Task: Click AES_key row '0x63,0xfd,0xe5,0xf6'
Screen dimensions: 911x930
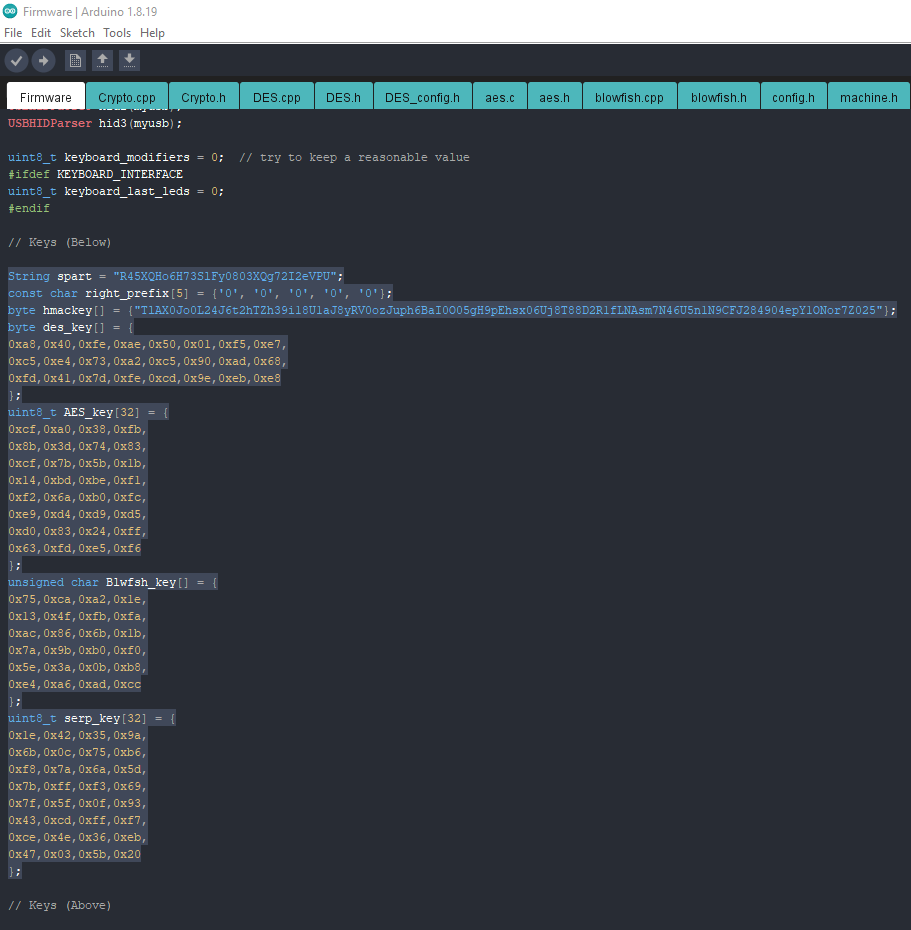Action: point(75,549)
